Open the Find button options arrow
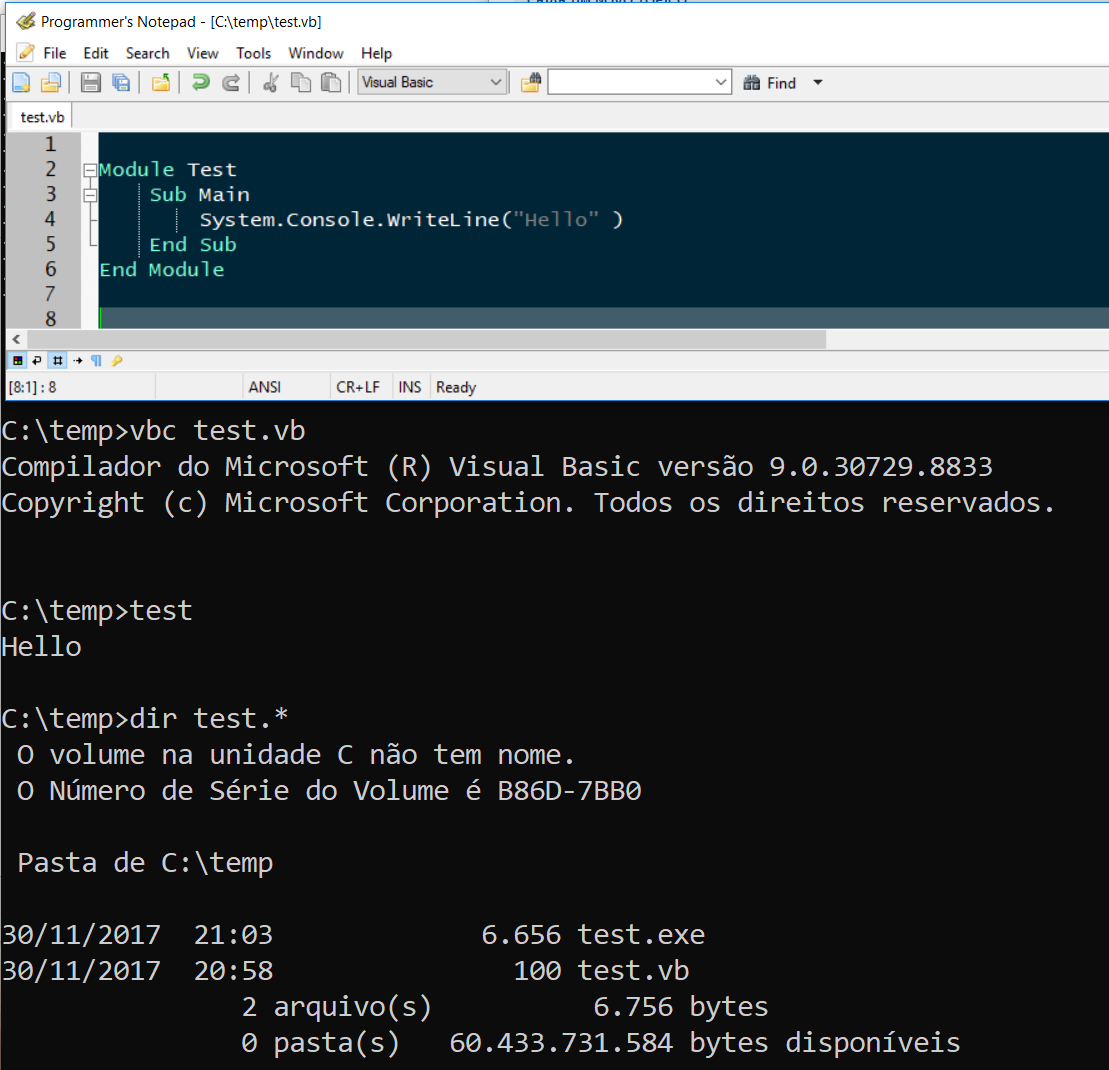Viewport: 1109px width, 1070px height. pyautogui.click(x=818, y=83)
